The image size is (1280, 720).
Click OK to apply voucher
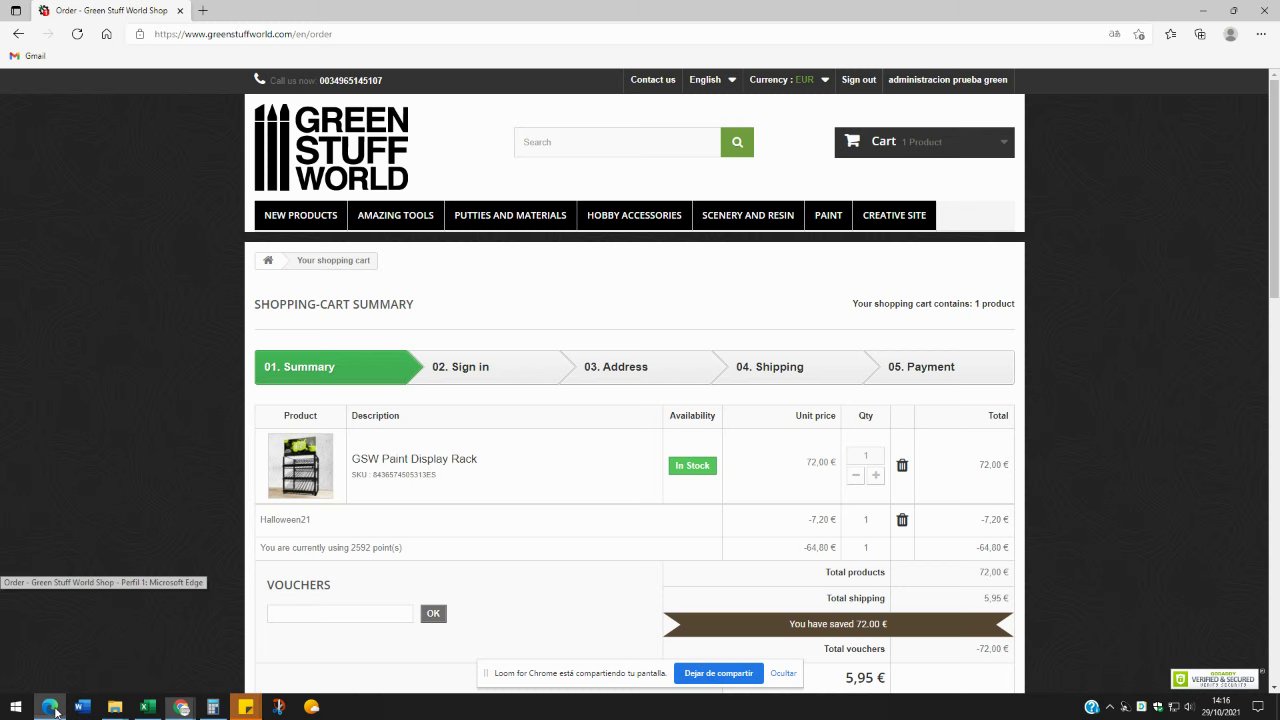pyautogui.click(x=433, y=614)
